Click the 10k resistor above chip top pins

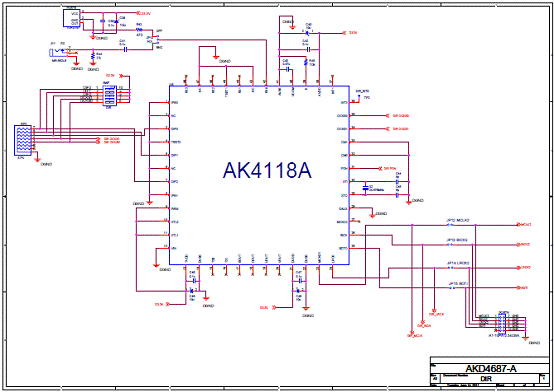[x=306, y=63]
